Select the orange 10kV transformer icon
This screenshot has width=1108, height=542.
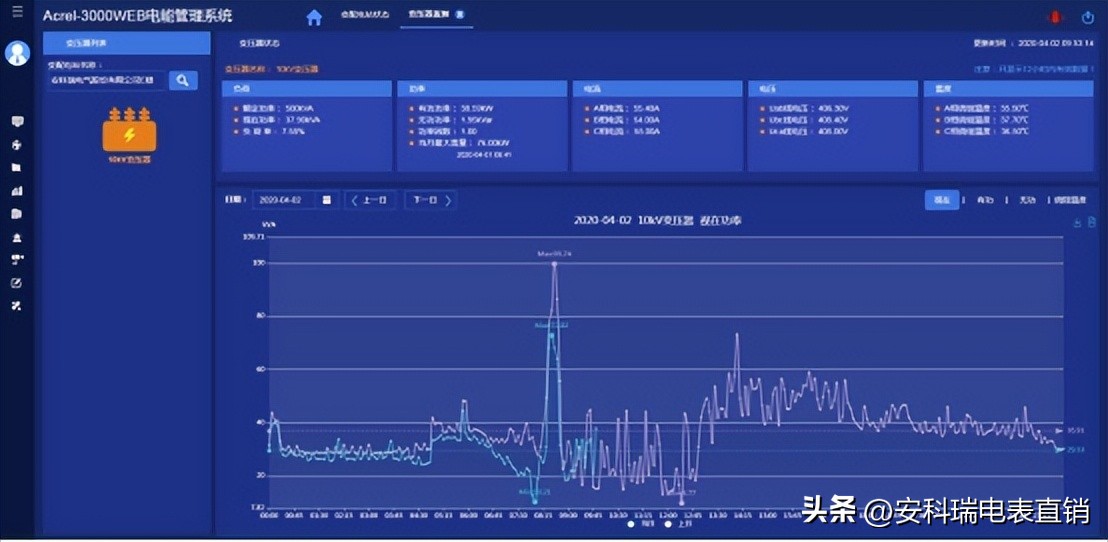click(x=129, y=130)
